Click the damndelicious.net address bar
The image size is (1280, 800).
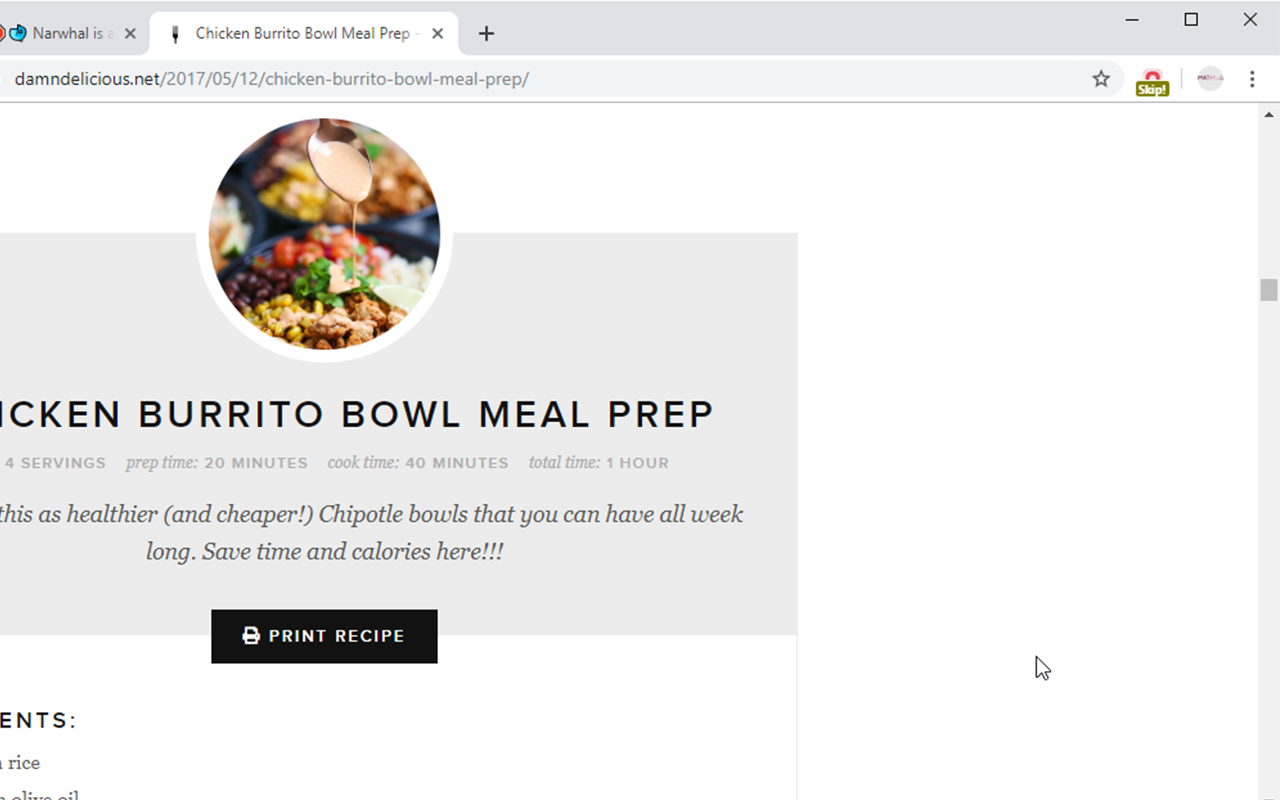pos(500,79)
